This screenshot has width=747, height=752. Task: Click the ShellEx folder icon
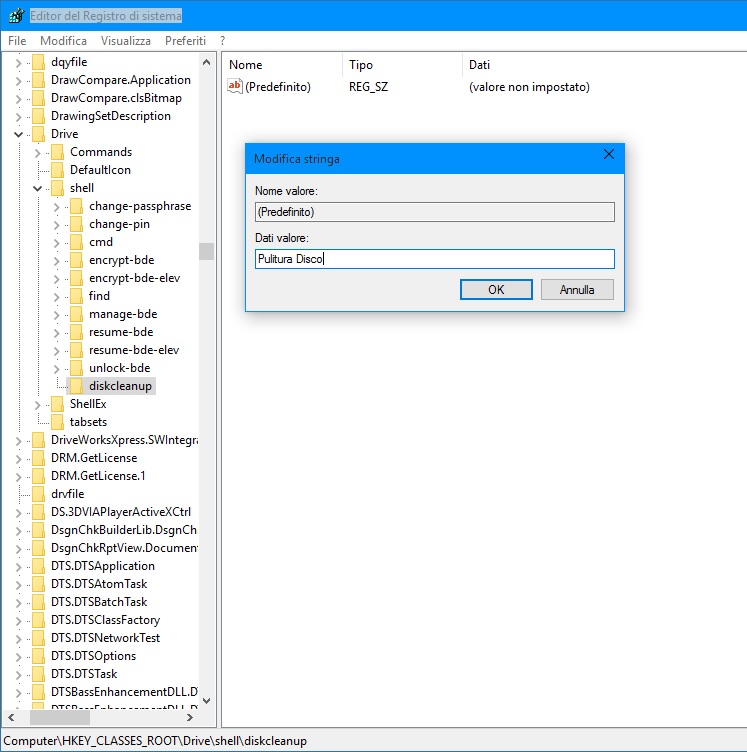click(x=57, y=404)
